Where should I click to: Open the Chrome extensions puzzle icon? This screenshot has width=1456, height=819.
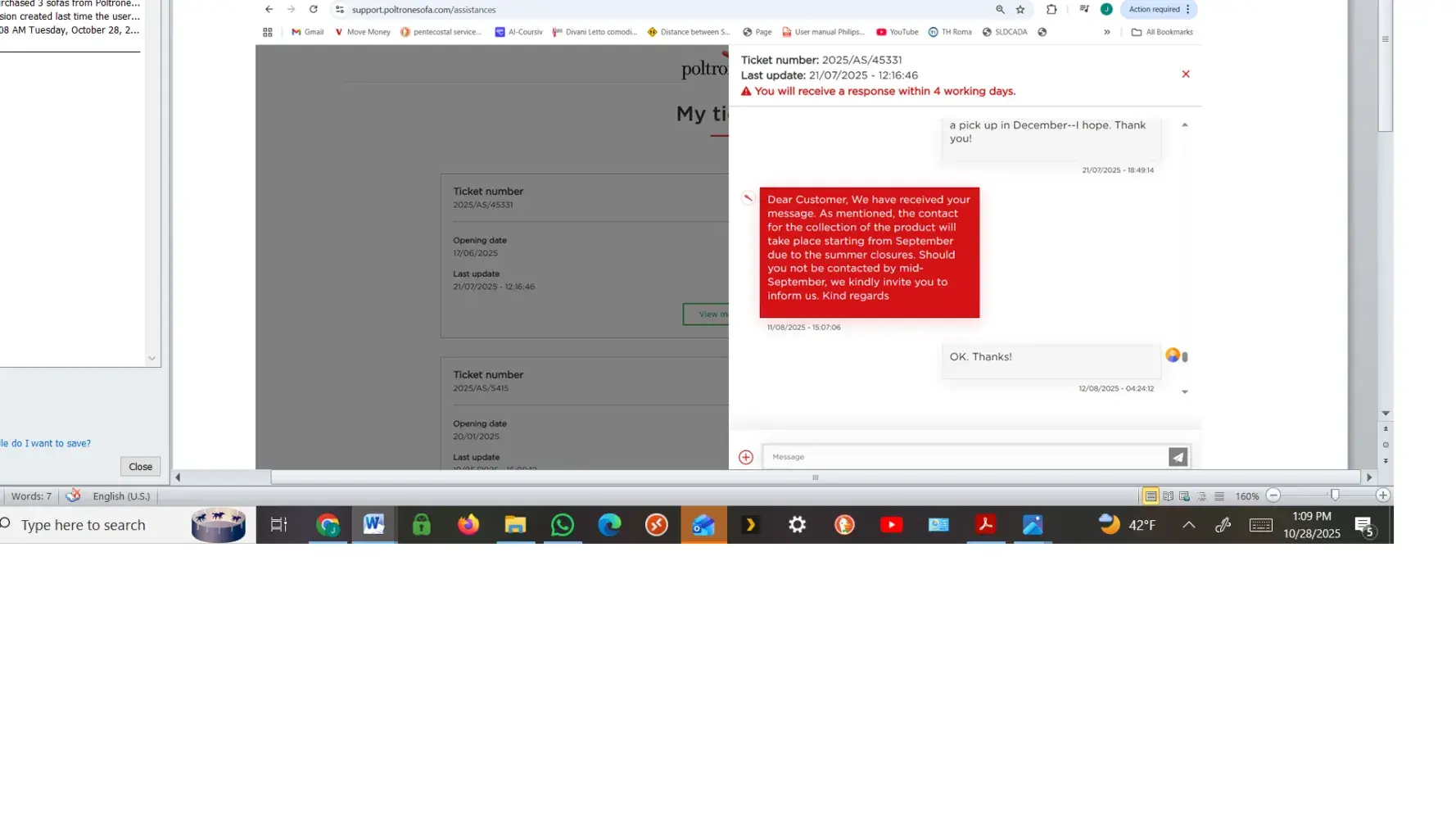pos(1051,9)
